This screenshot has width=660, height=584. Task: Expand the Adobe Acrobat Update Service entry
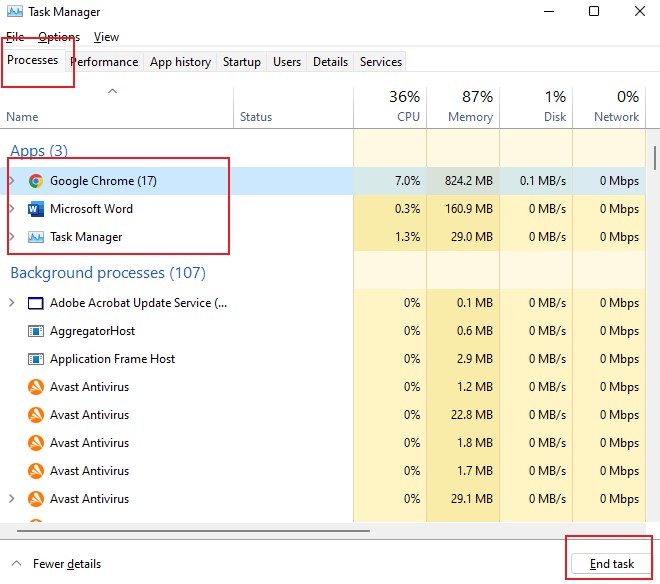(x=12, y=303)
